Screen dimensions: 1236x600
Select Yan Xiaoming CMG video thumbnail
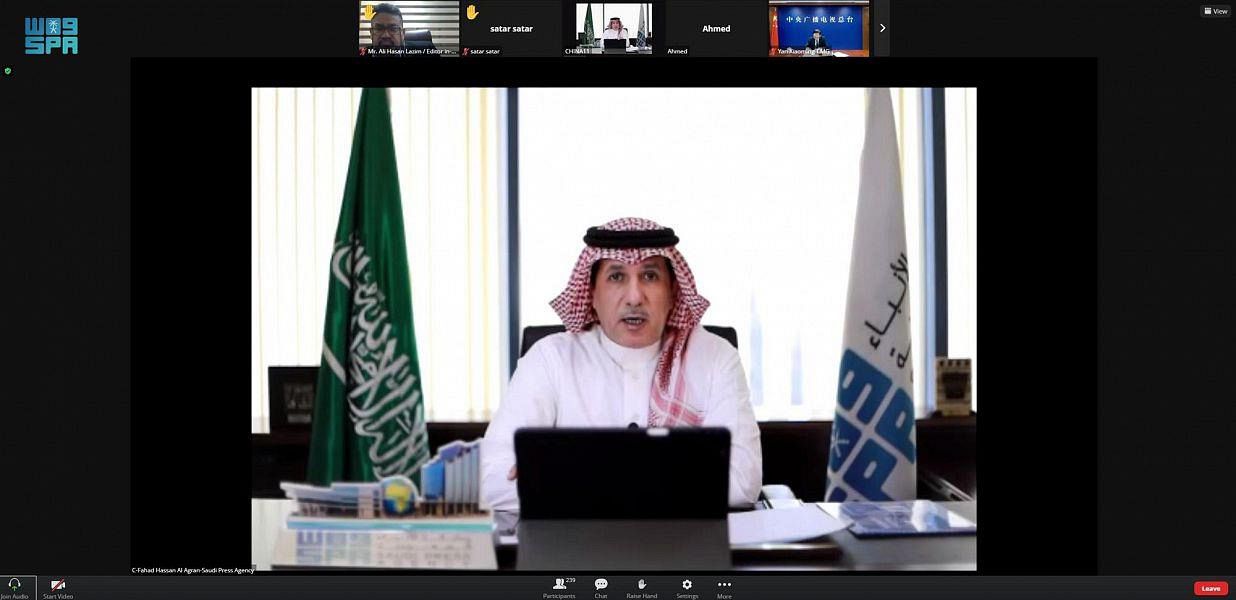tap(818, 28)
